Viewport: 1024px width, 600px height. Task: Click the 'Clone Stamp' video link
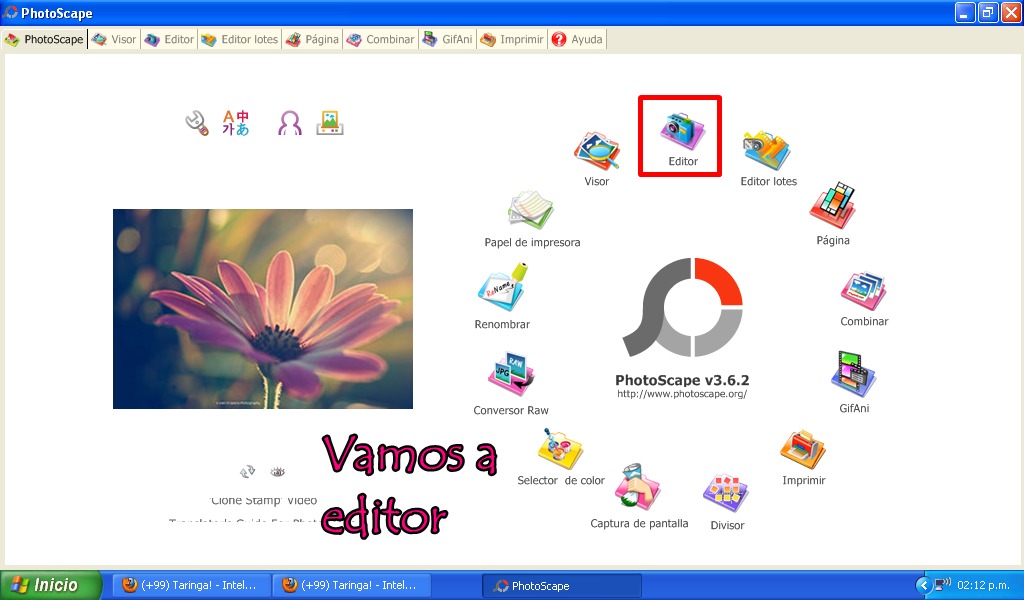tap(264, 500)
